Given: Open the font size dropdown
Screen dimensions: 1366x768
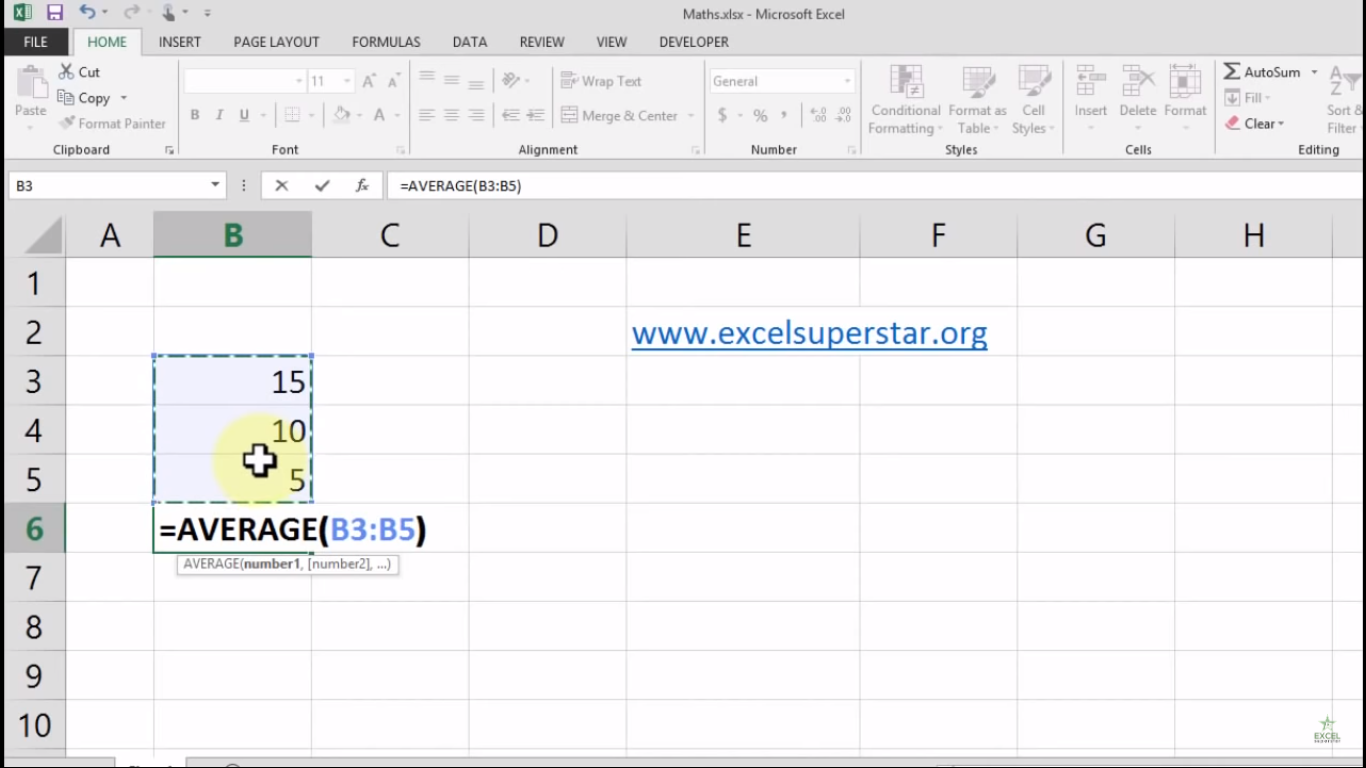Looking at the screenshot, I should (x=347, y=81).
